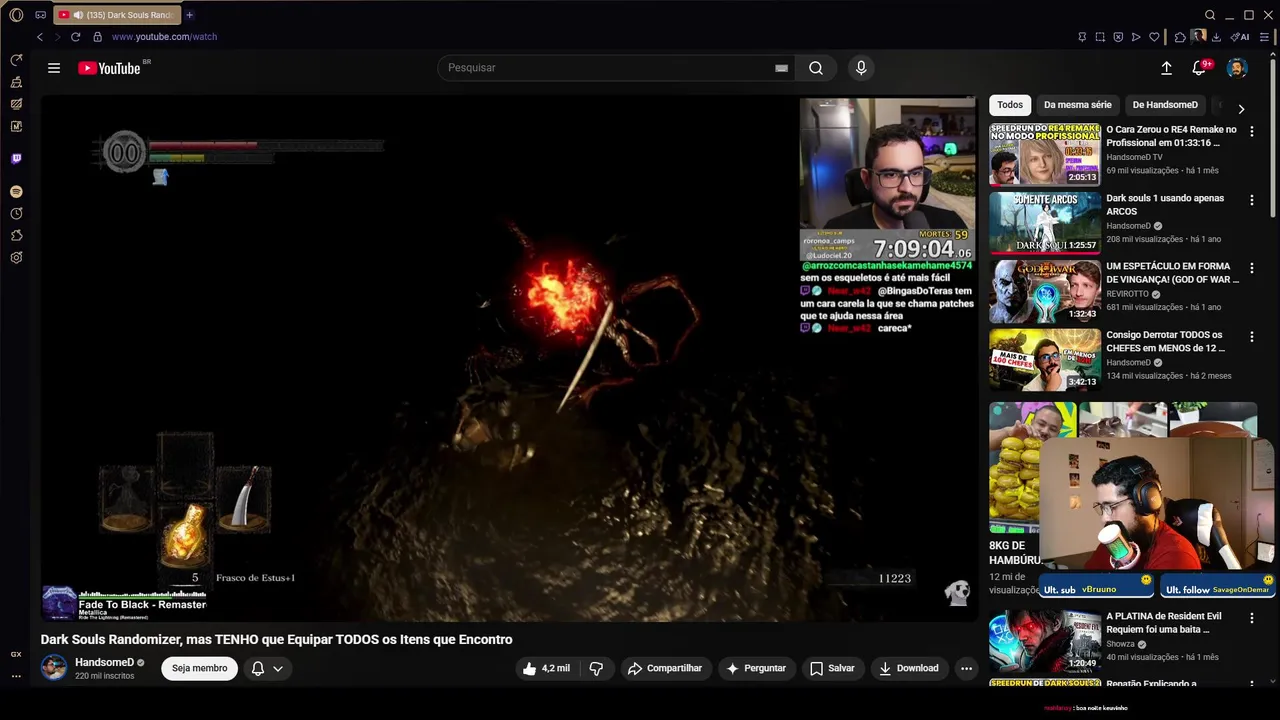The image size is (1280, 720).
Task: Open subscription notification bell dropdown
Action: 267,668
